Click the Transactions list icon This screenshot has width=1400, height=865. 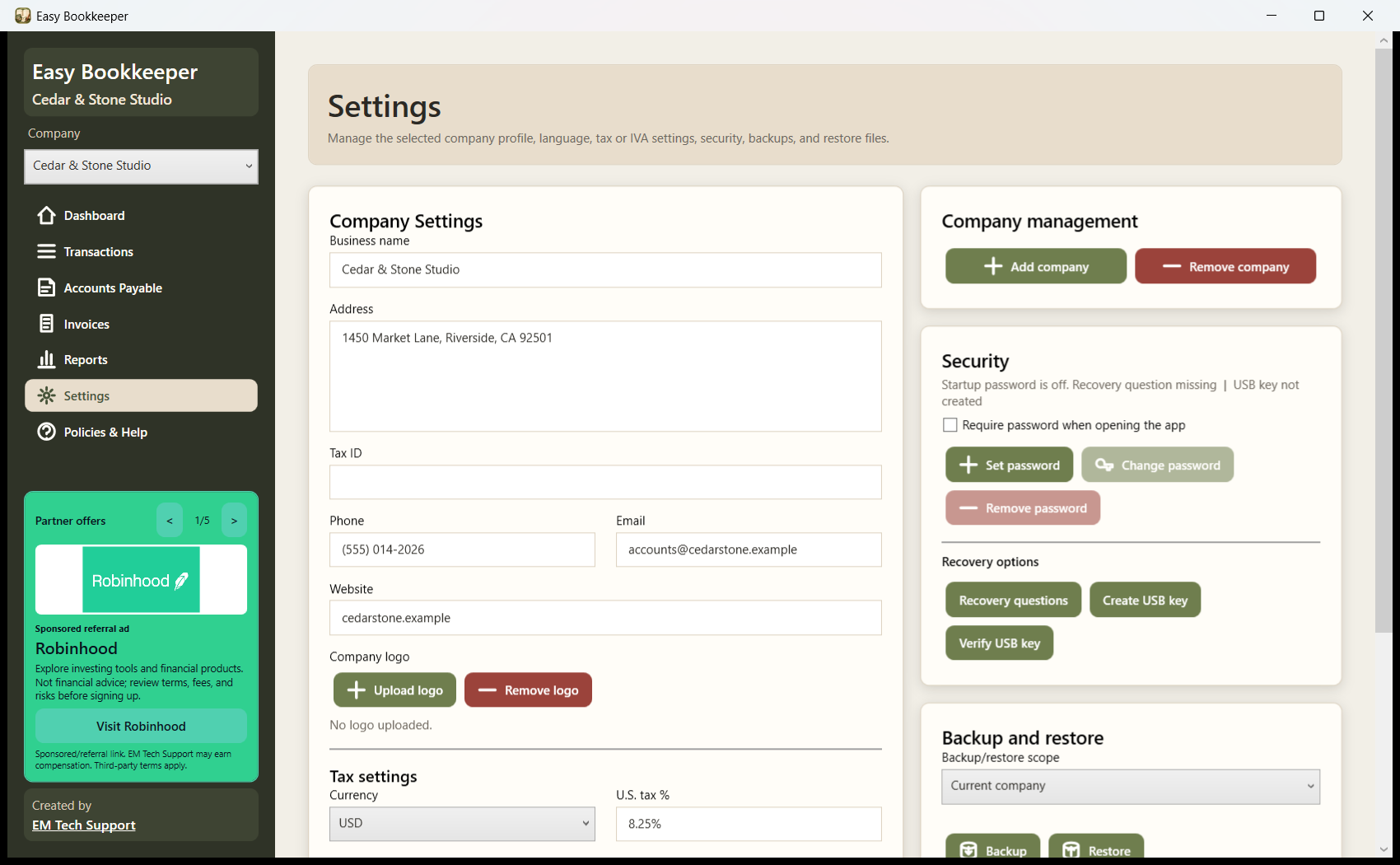click(x=47, y=251)
